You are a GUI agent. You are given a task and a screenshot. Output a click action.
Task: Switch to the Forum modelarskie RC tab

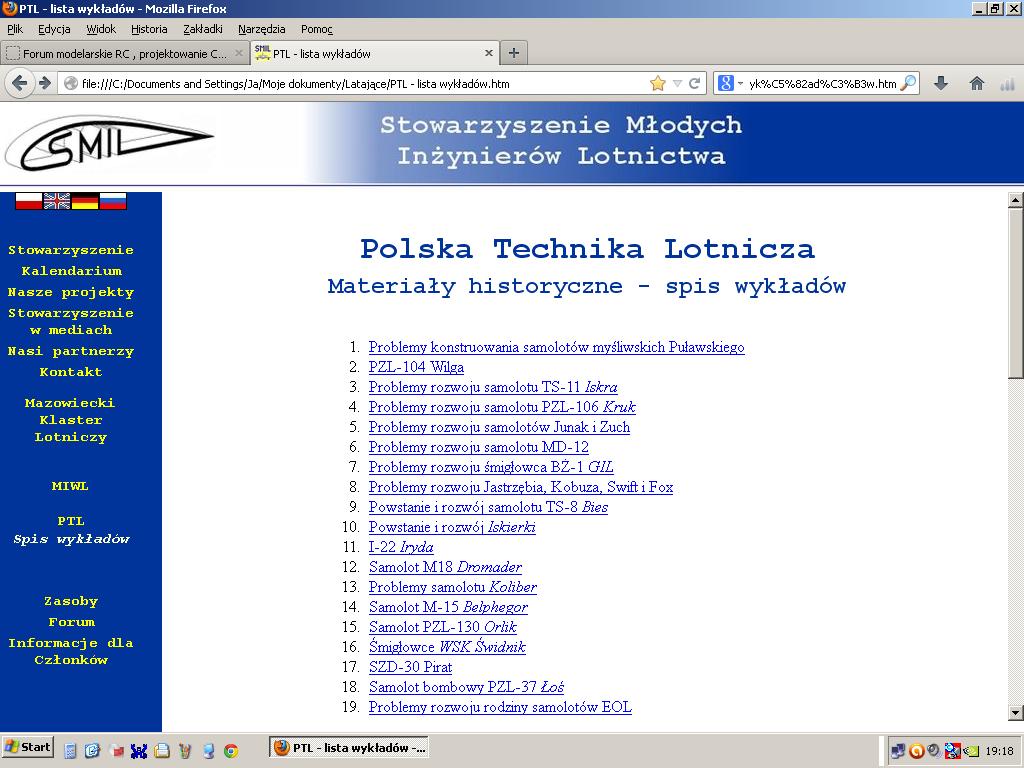pos(120,53)
